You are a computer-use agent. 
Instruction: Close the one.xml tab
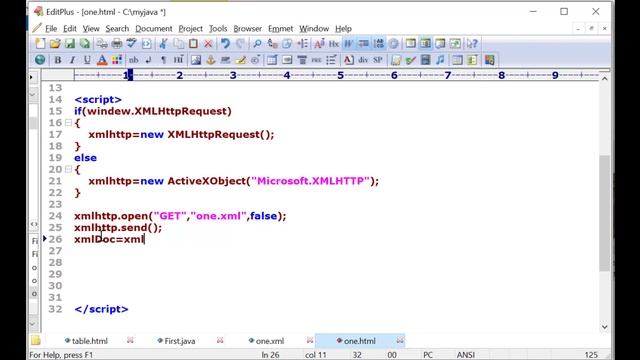coord(310,340)
